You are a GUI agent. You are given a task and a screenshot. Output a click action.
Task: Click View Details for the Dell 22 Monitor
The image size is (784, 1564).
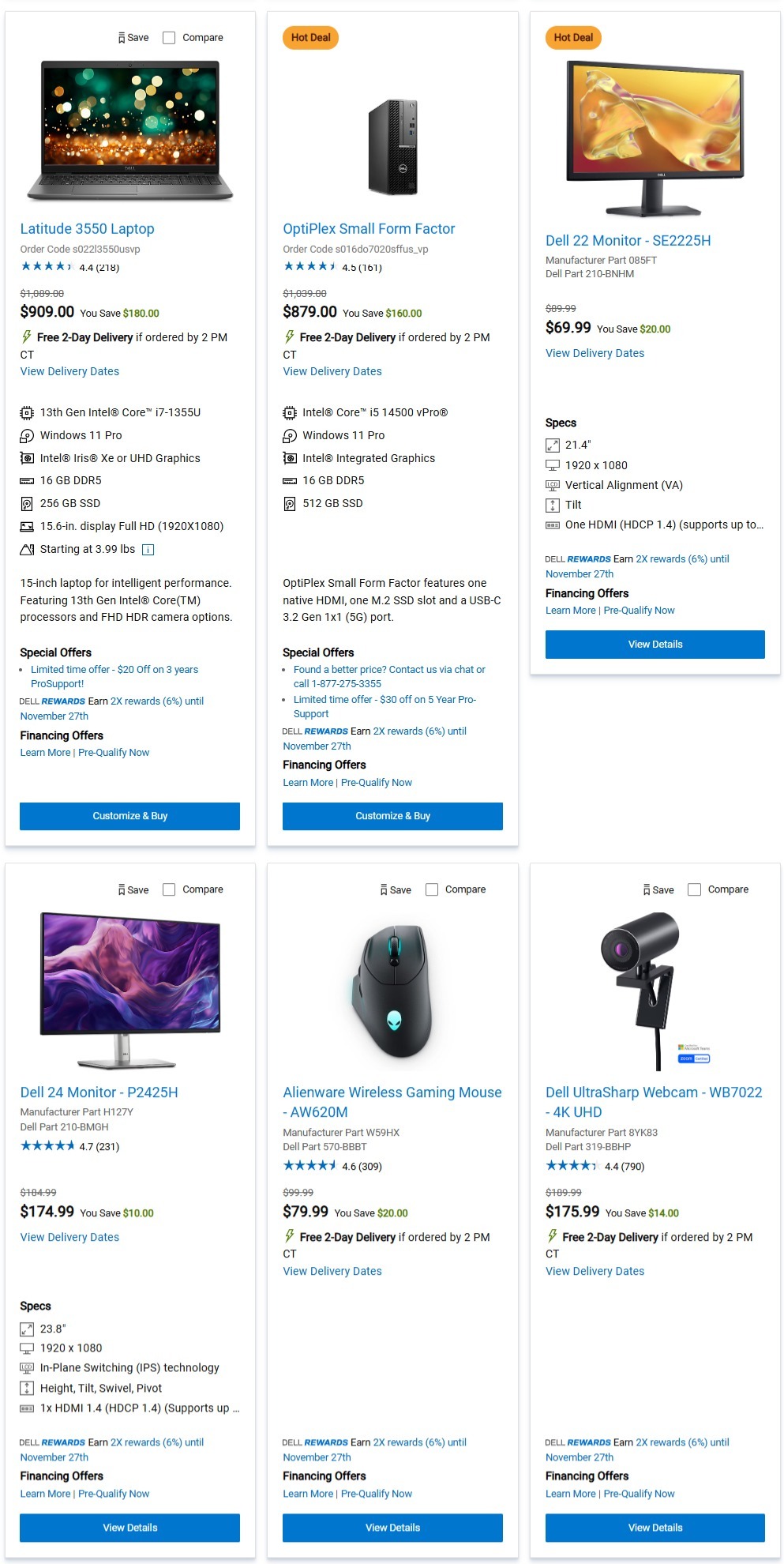(x=655, y=644)
